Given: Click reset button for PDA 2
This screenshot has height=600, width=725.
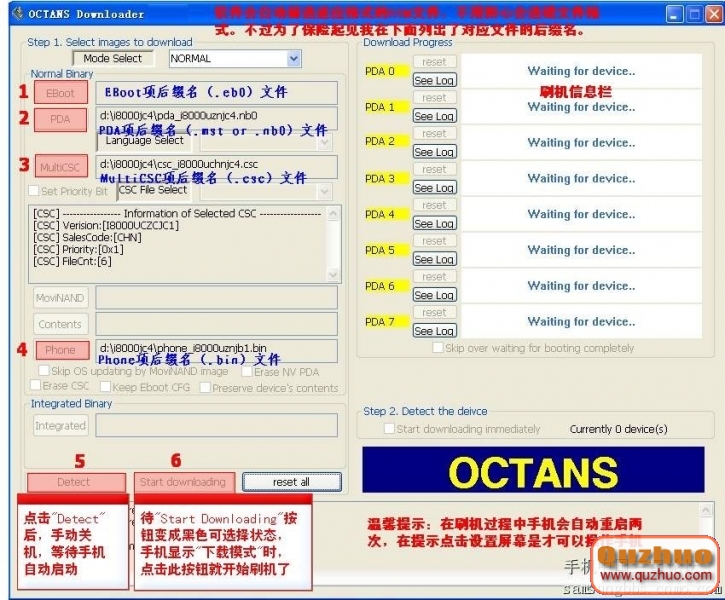Looking at the screenshot, I should click(434, 133).
